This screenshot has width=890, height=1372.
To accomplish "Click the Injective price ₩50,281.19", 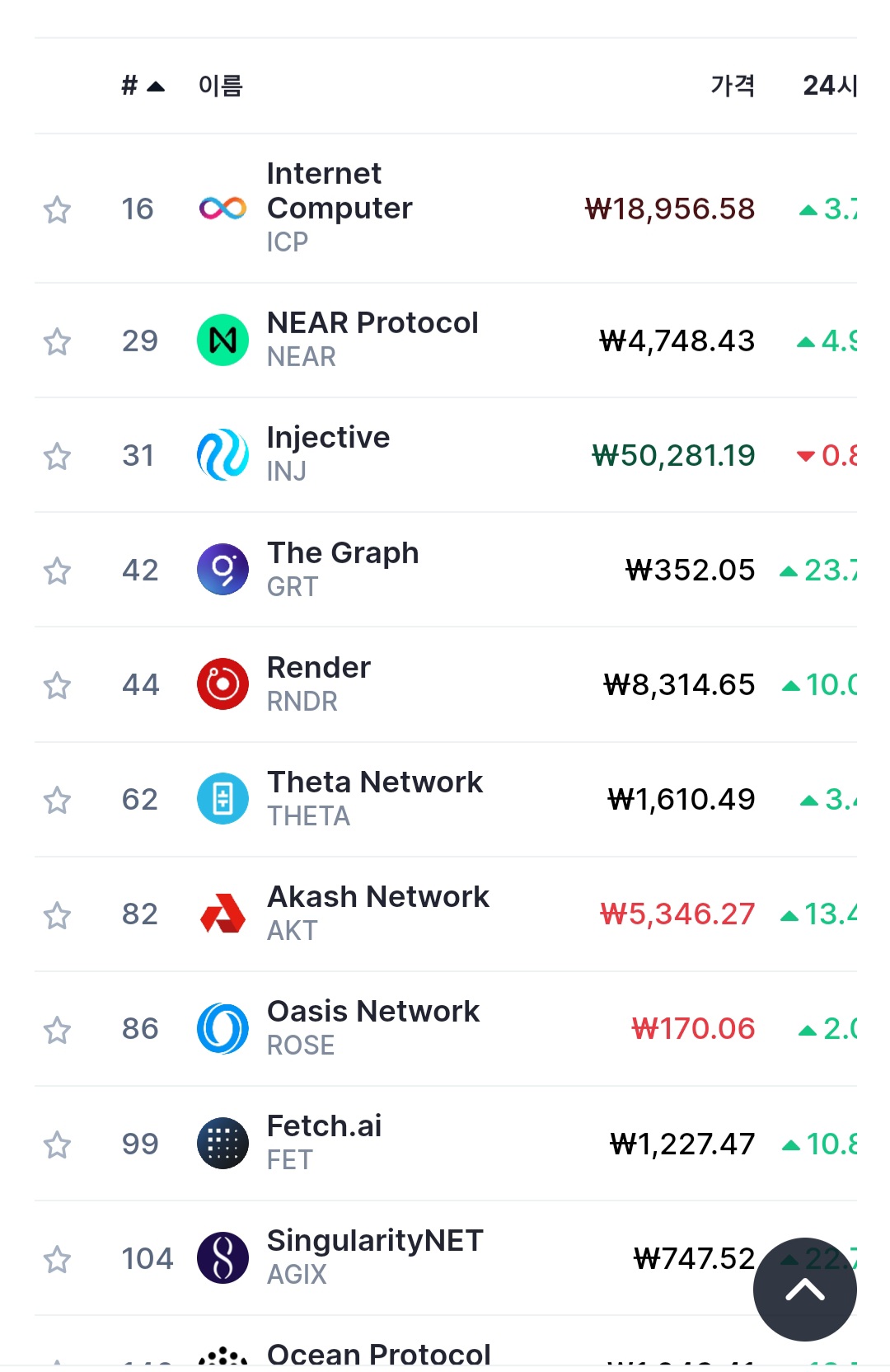I will click(x=673, y=455).
